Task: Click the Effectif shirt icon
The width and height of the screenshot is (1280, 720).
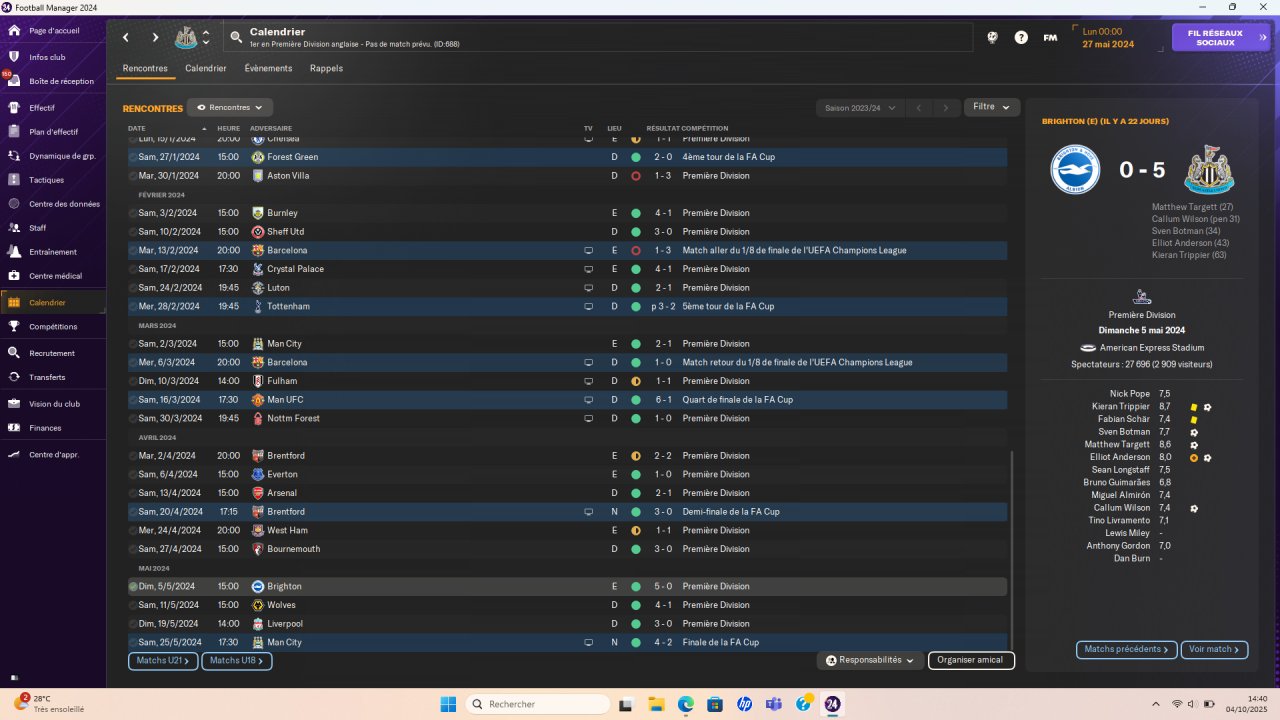Action: tap(14, 107)
